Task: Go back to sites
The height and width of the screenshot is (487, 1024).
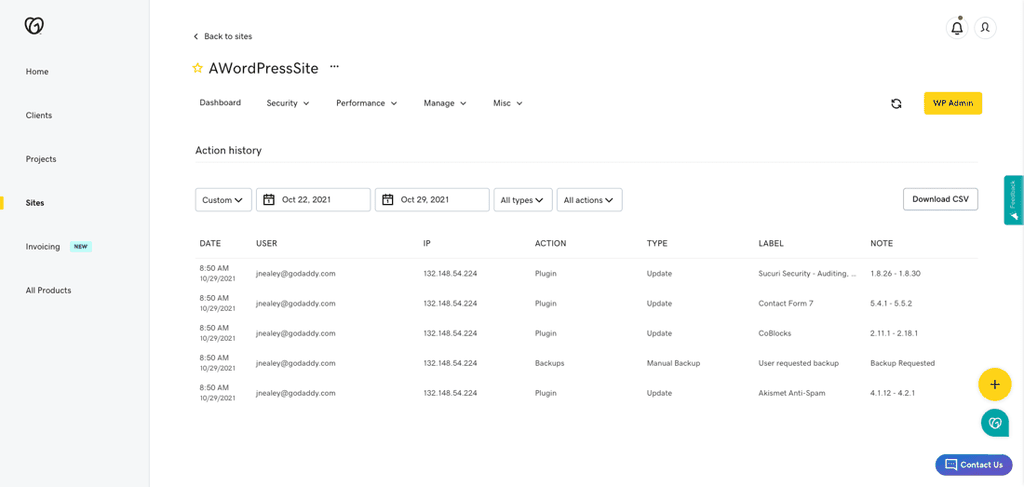Action: coord(223,36)
